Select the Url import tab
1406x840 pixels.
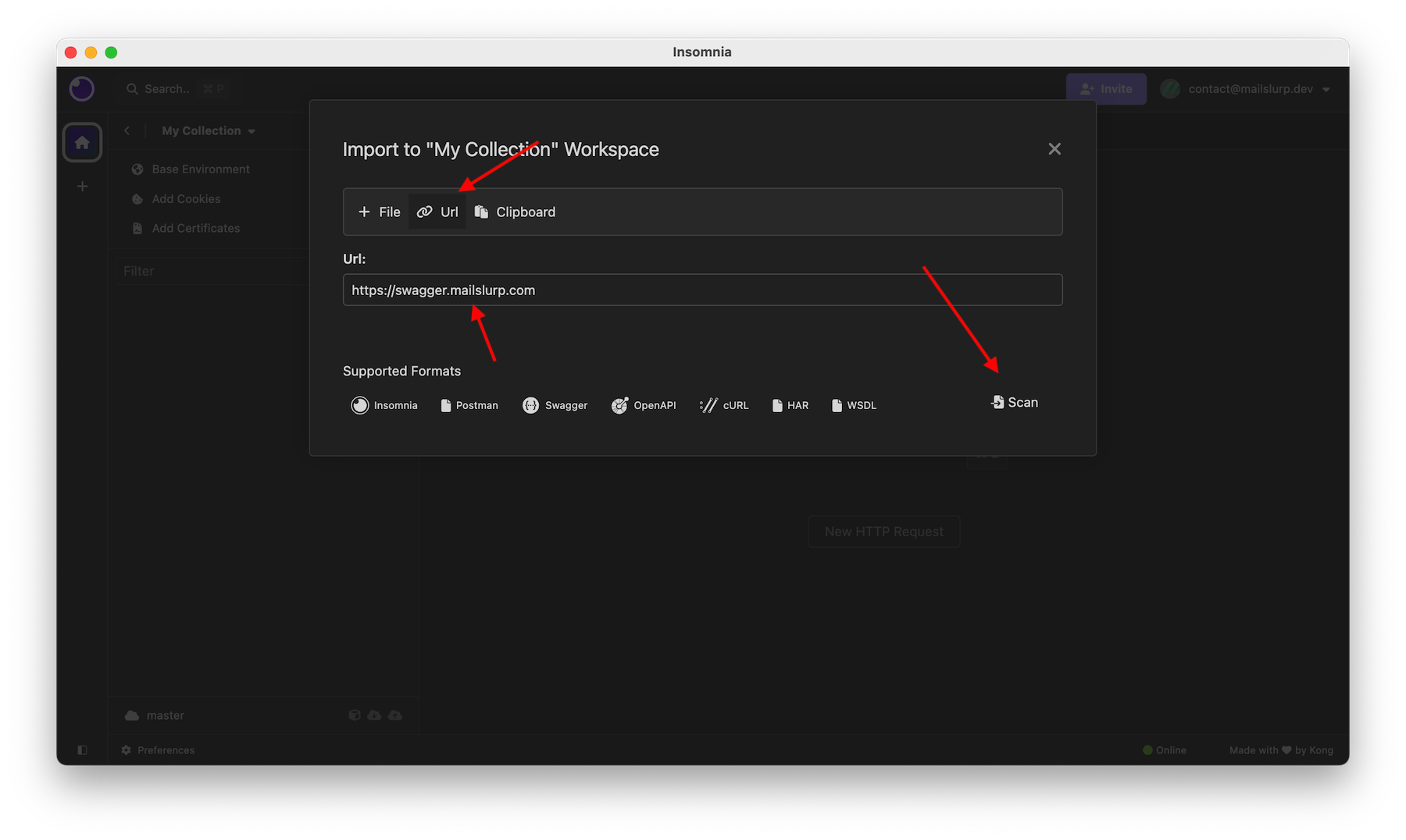[437, 212]
